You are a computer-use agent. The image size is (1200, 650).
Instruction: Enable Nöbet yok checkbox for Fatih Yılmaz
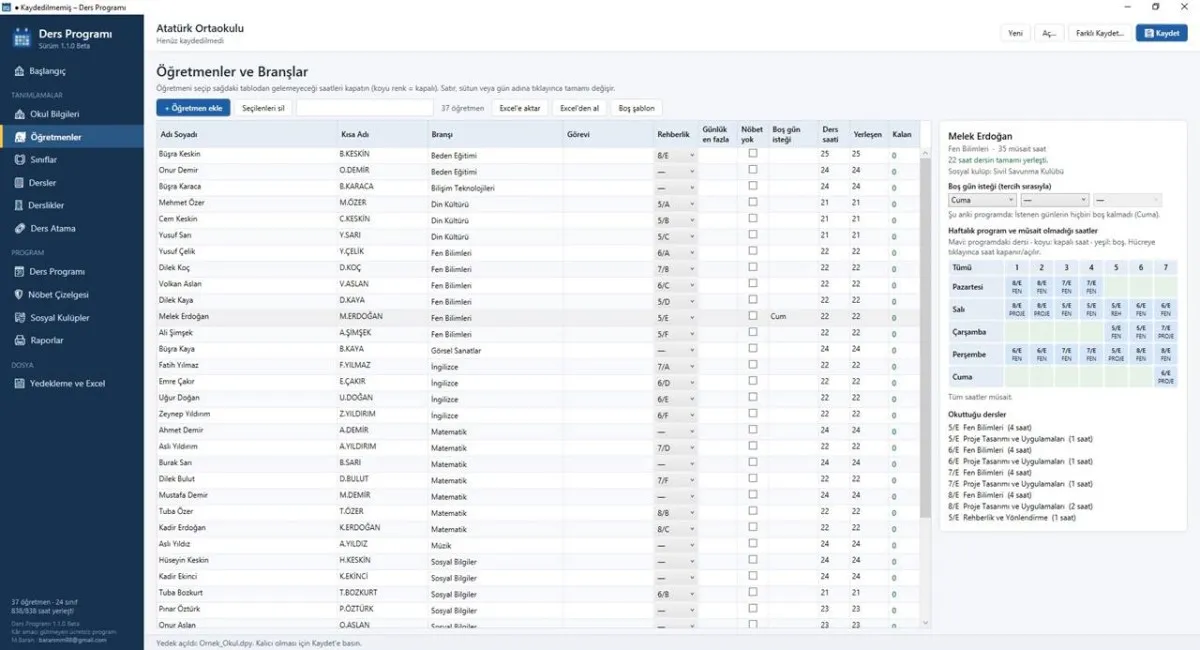tap(752, 365)
